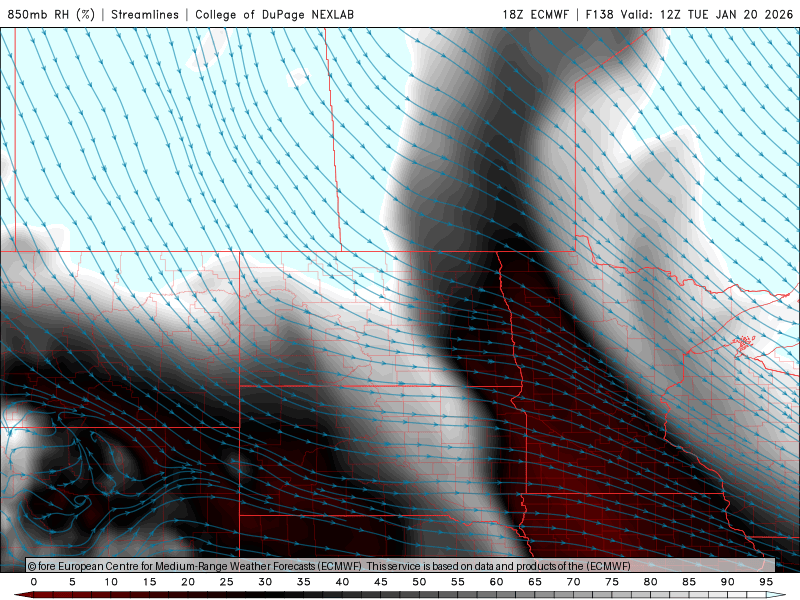
Task: Click the "70" value on the color scale
Action: tap(573, 582)
